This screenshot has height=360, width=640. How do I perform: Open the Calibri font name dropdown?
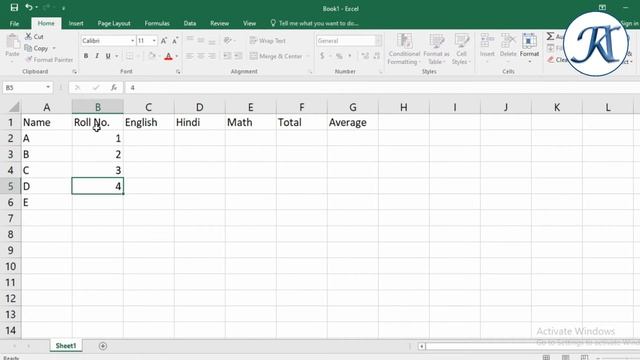point(132,41)
